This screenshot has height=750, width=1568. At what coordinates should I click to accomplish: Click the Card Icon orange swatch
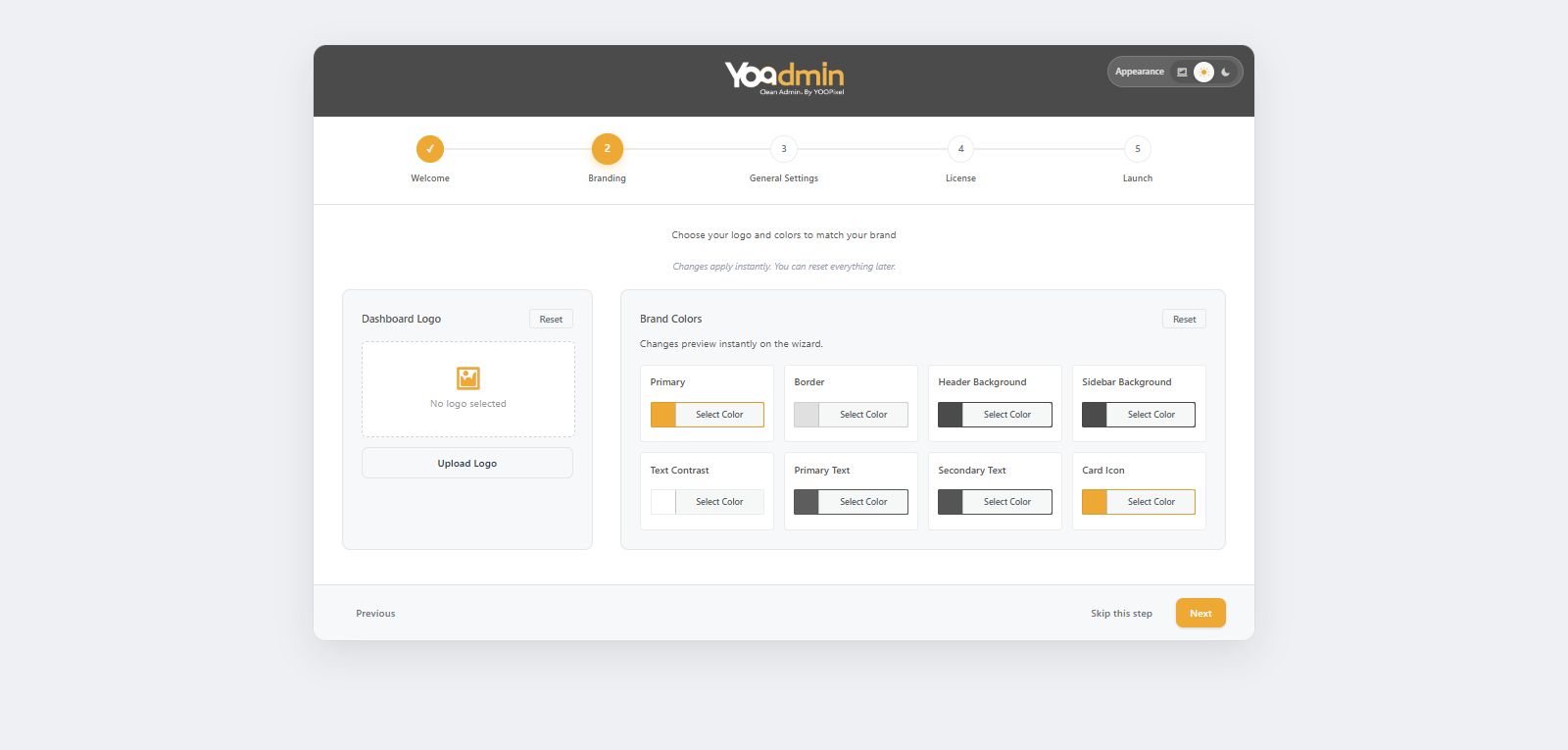coord(1095,502)
